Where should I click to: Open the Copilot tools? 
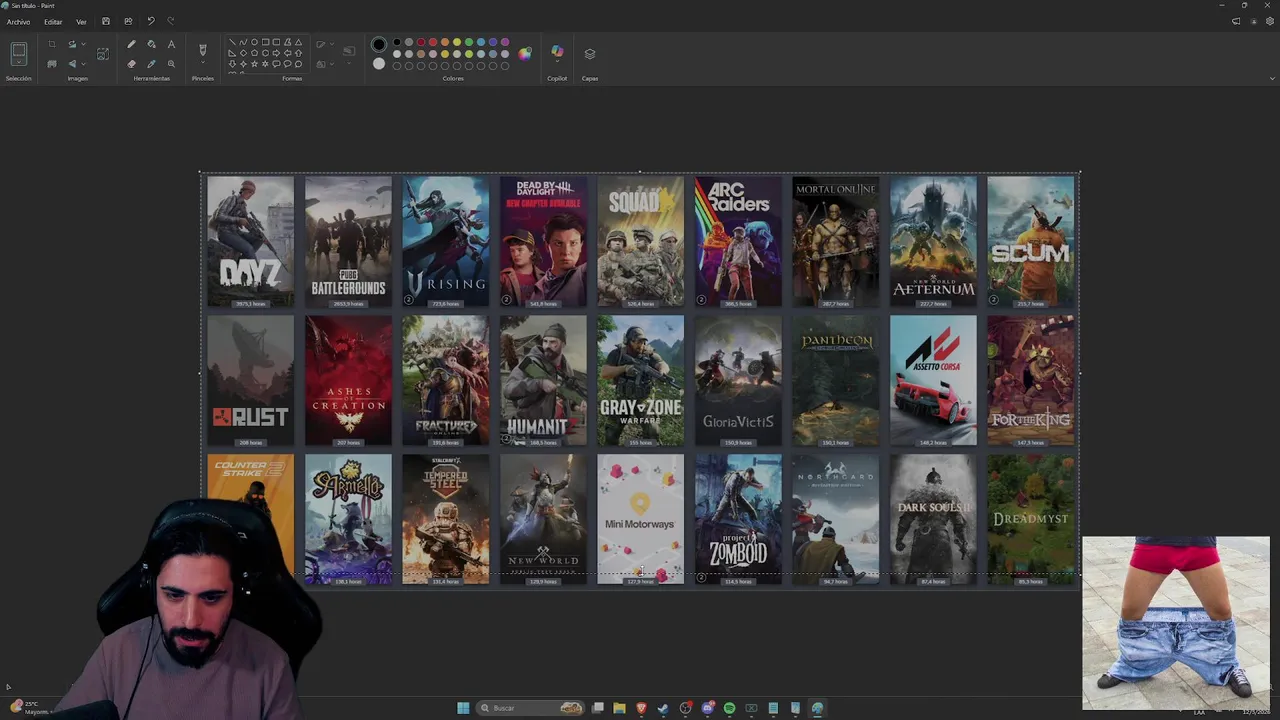[x=557, y=51]
